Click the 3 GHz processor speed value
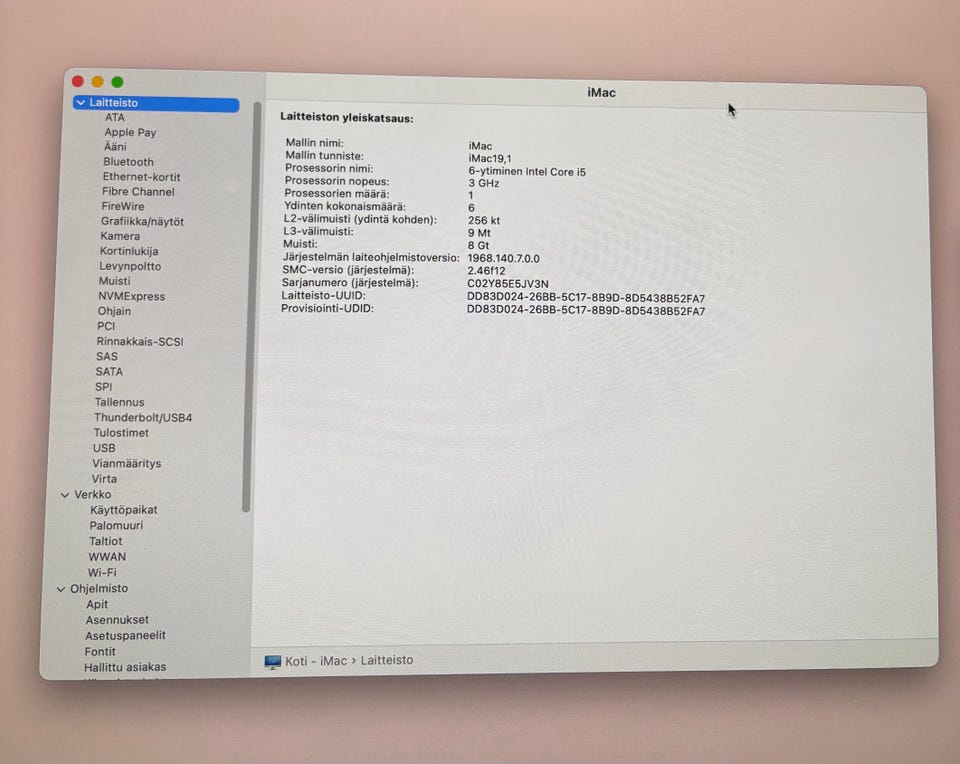 click(x=484, y=184)
